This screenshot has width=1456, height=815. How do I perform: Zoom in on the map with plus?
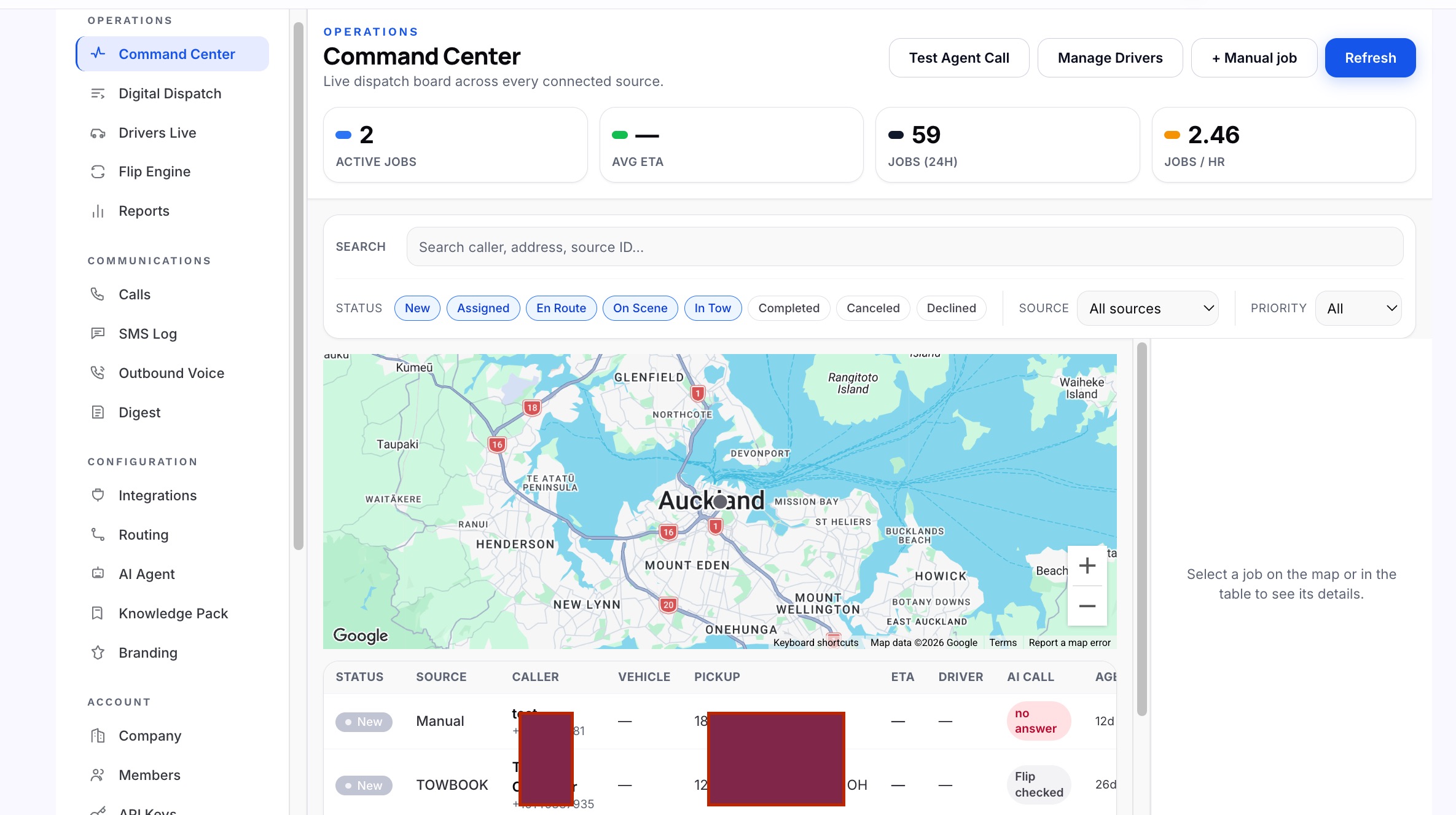coord(1087,565)
